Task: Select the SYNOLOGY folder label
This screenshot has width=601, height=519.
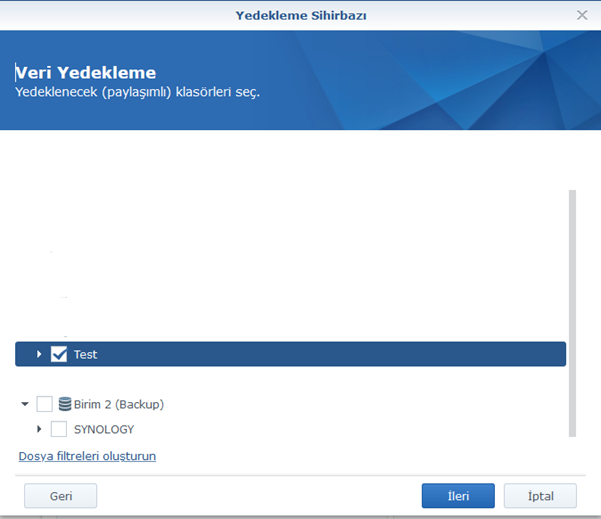Action: pos(104,429)
